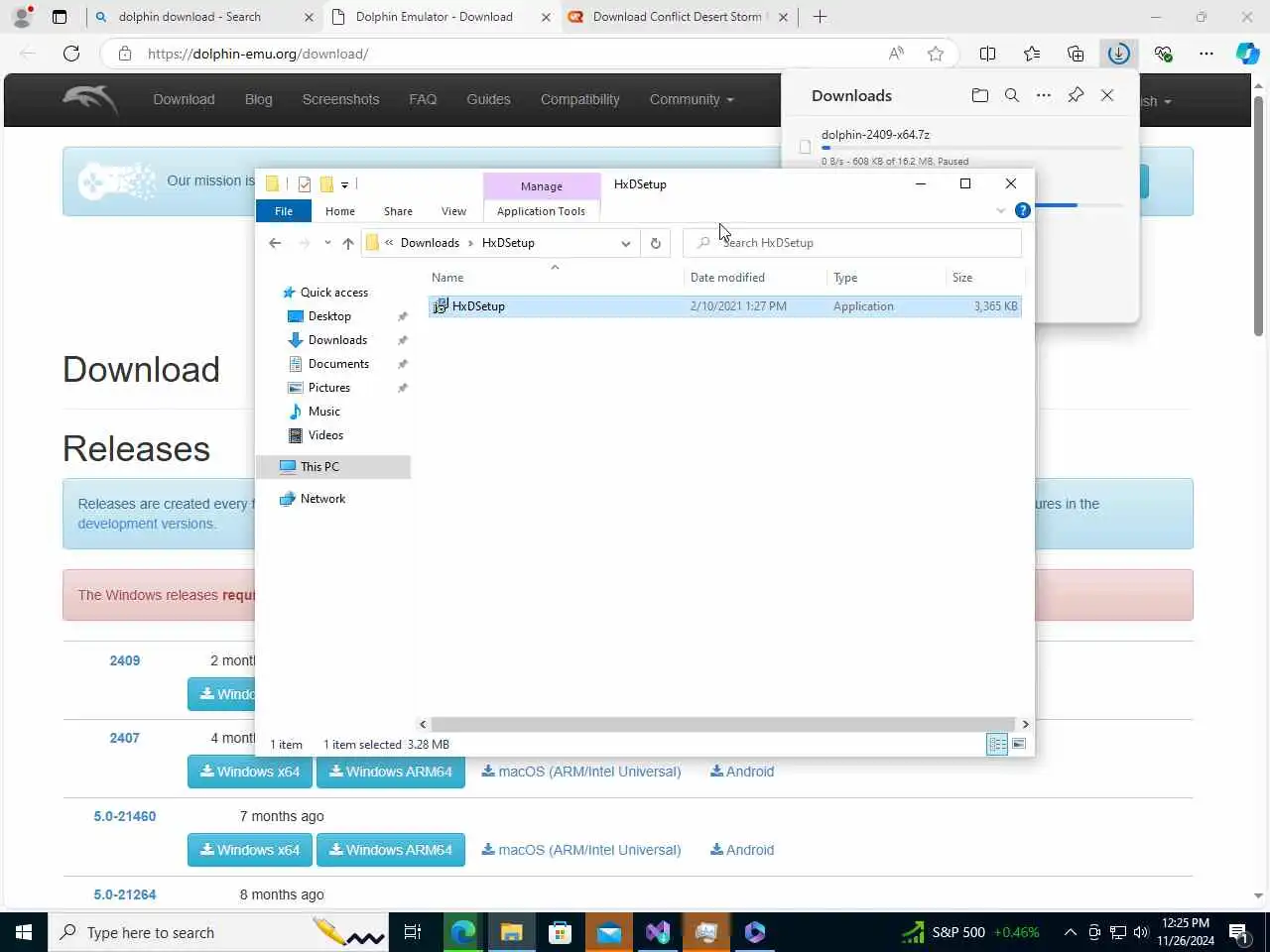The width and height of the screenshot is (1270, 952).
Task: Open the File tab in File Explorer
Action: click(284, 211)
